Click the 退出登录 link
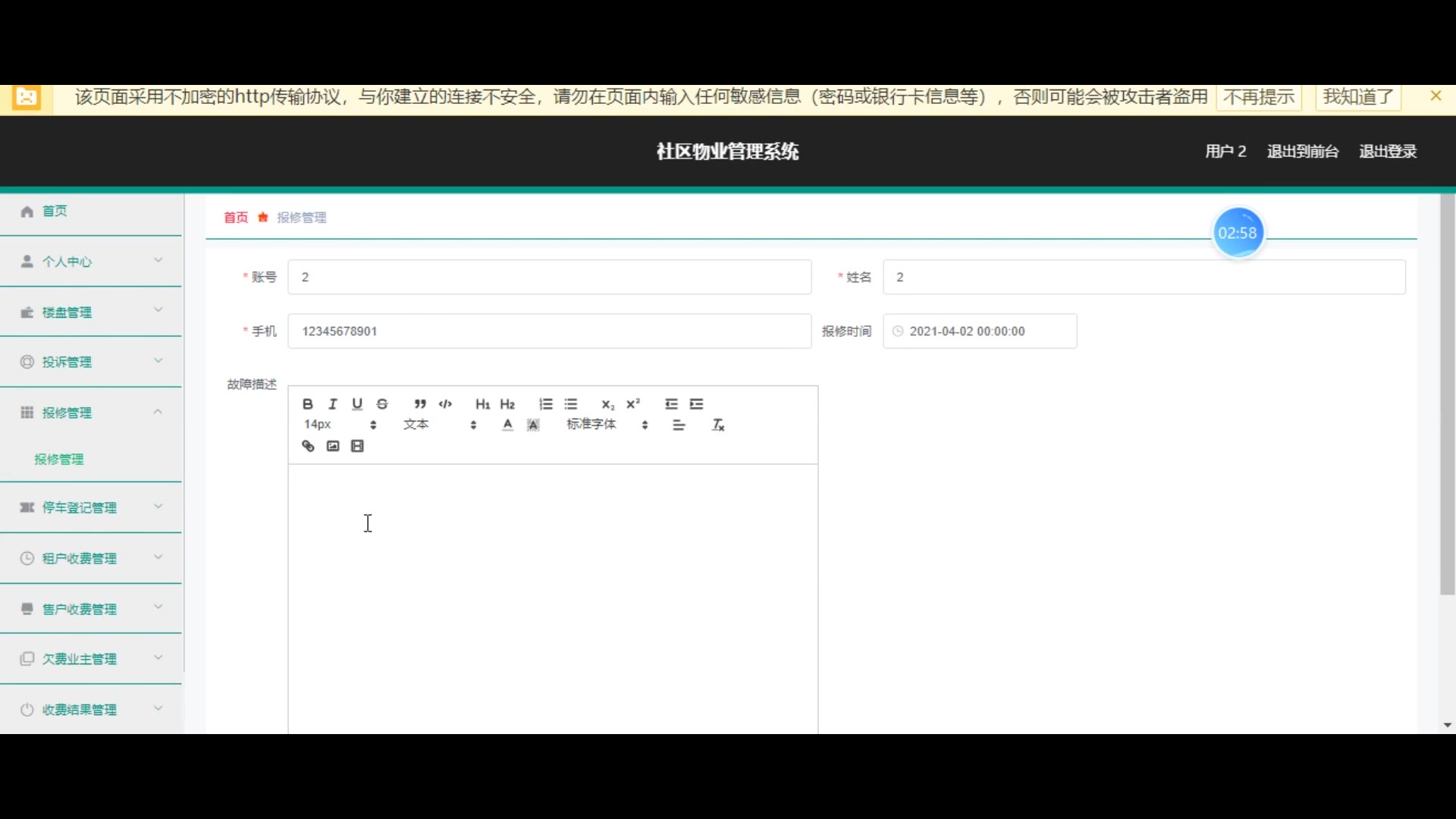Viewport: 1456px width, 819px height. (1387, 152)
